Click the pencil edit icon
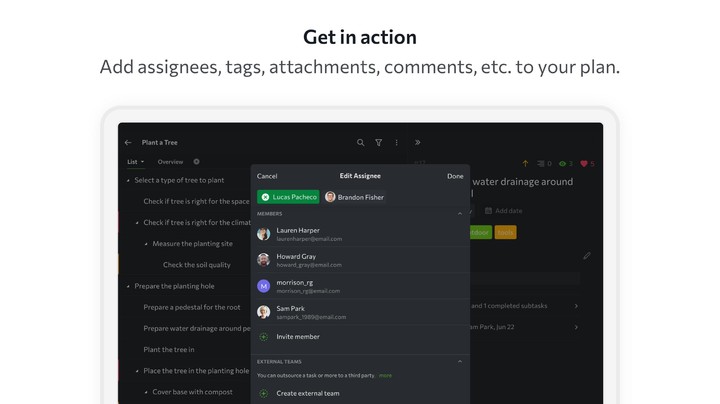 (x=587, y=256)
